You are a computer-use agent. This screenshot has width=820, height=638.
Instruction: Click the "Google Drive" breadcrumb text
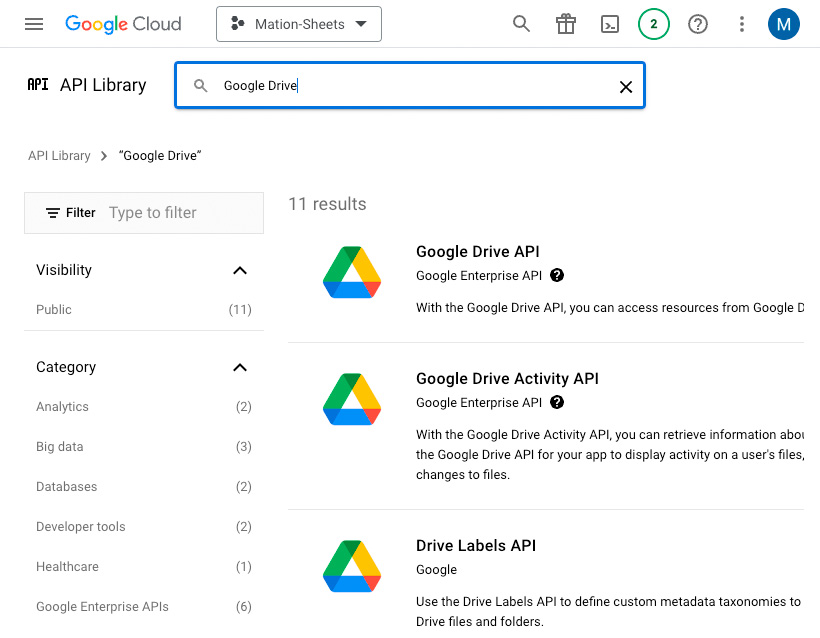coord(160,156)
